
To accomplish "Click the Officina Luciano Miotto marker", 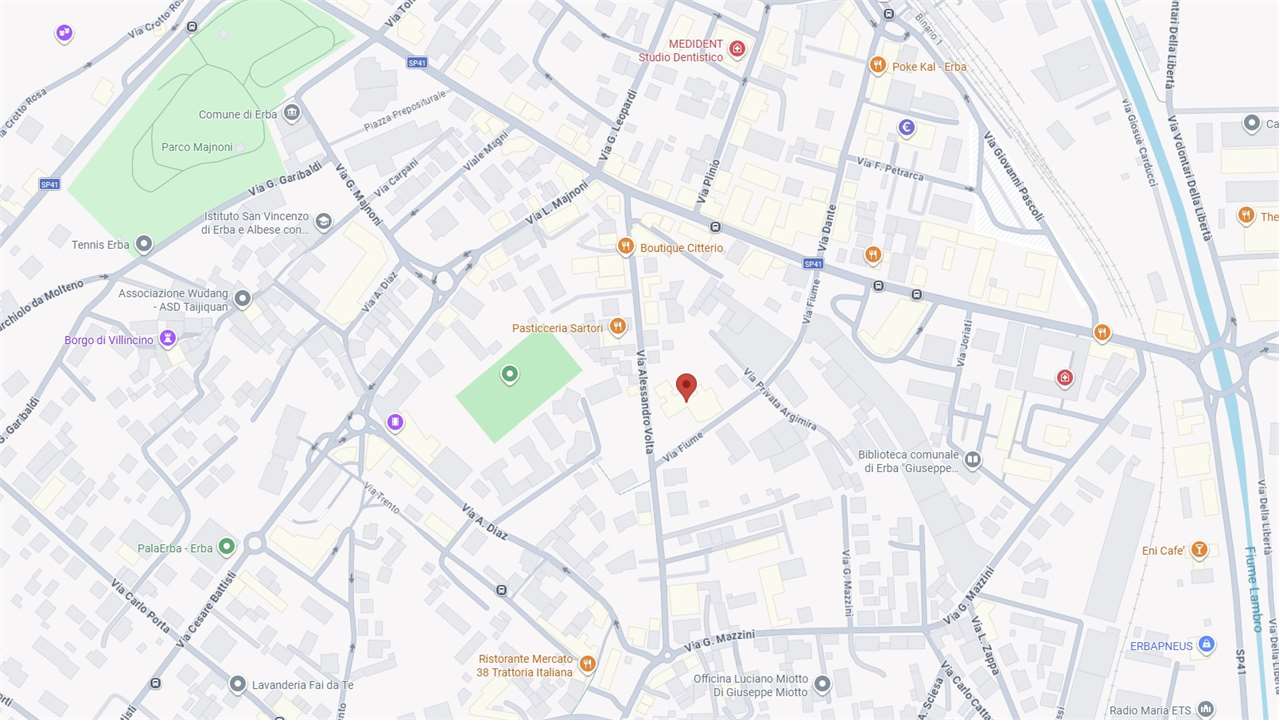I will 822,684.
